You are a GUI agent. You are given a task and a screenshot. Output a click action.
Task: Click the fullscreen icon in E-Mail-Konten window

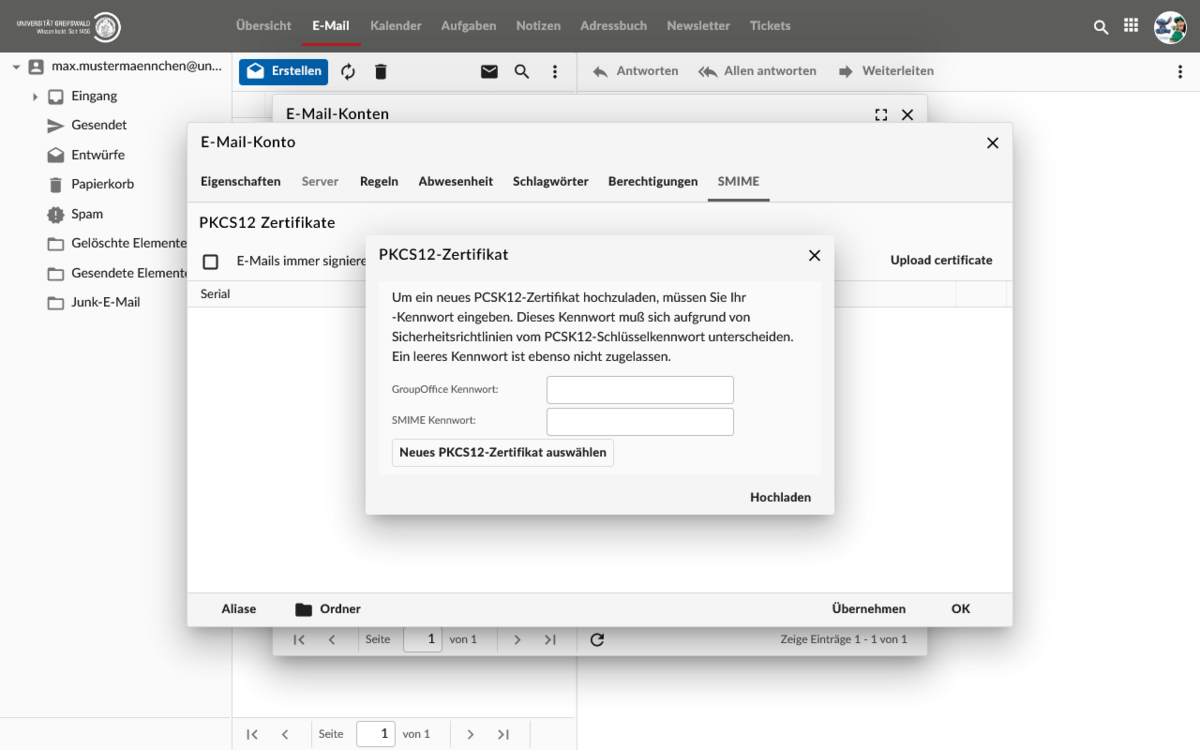click(x=881, y=115)
